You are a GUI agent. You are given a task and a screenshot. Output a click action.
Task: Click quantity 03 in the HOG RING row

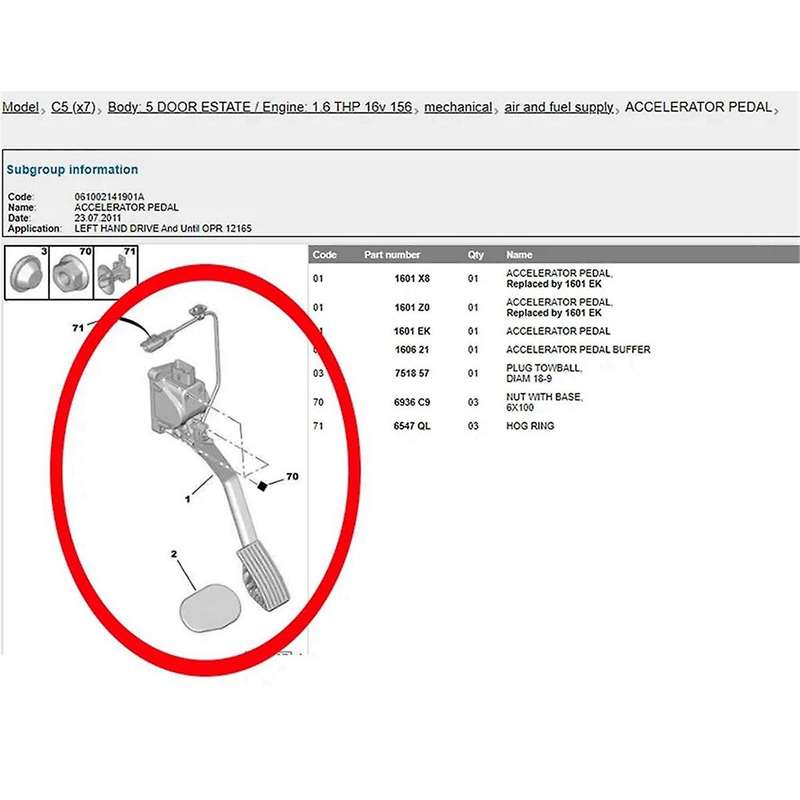473,426
